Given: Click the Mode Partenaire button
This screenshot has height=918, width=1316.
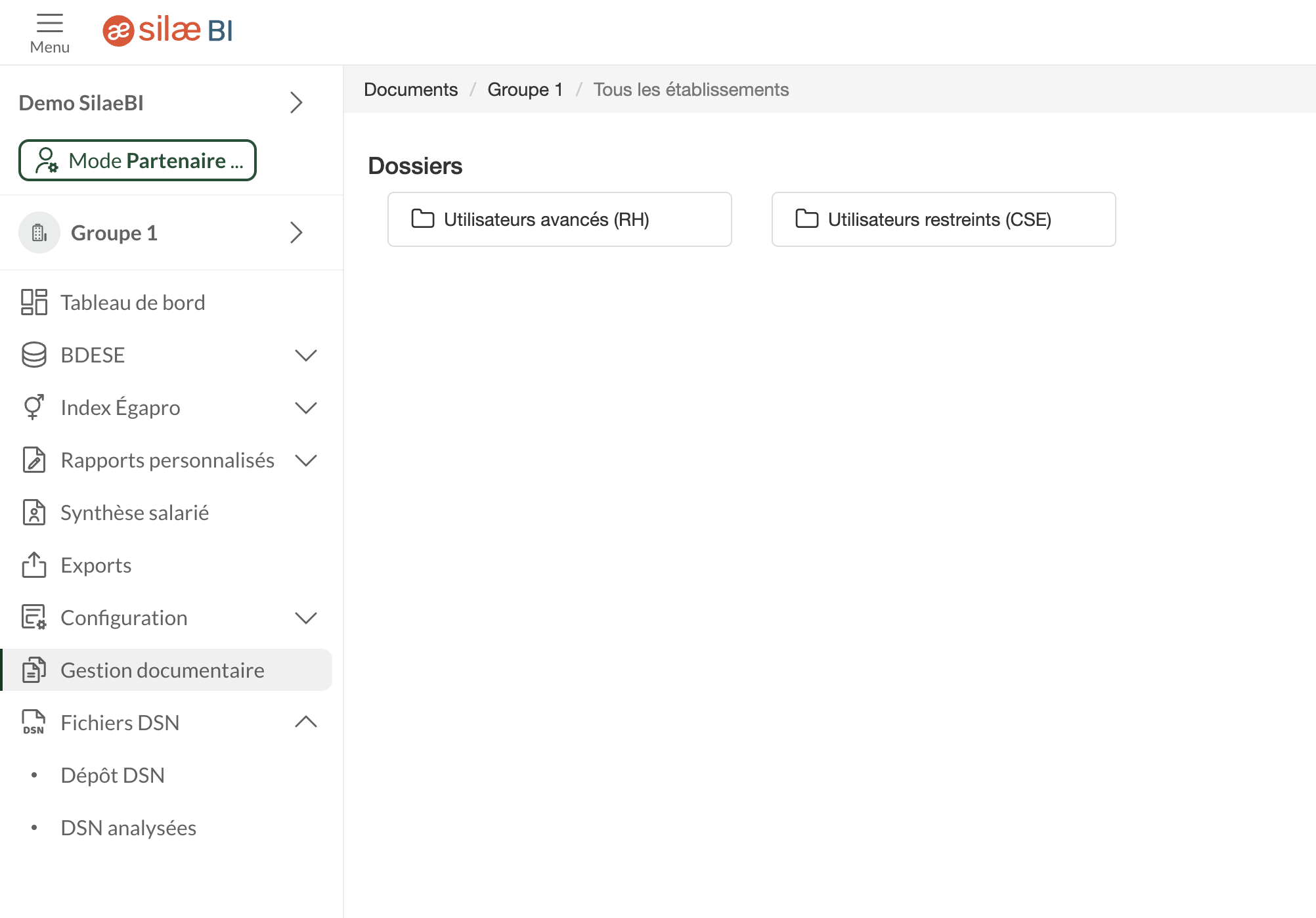Looking at the screenshot, I should [137, 161].
